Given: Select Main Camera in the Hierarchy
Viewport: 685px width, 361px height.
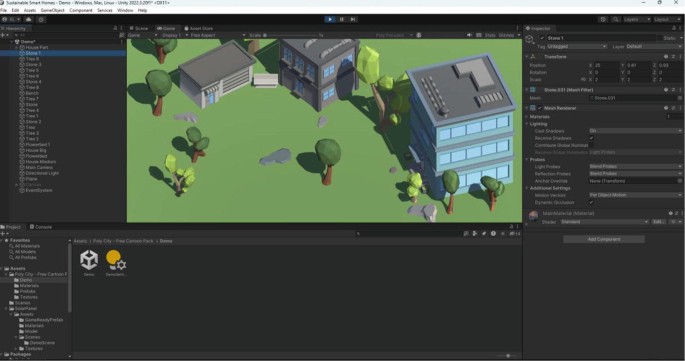Looking at the screenshot, I should tap(39, 167).
